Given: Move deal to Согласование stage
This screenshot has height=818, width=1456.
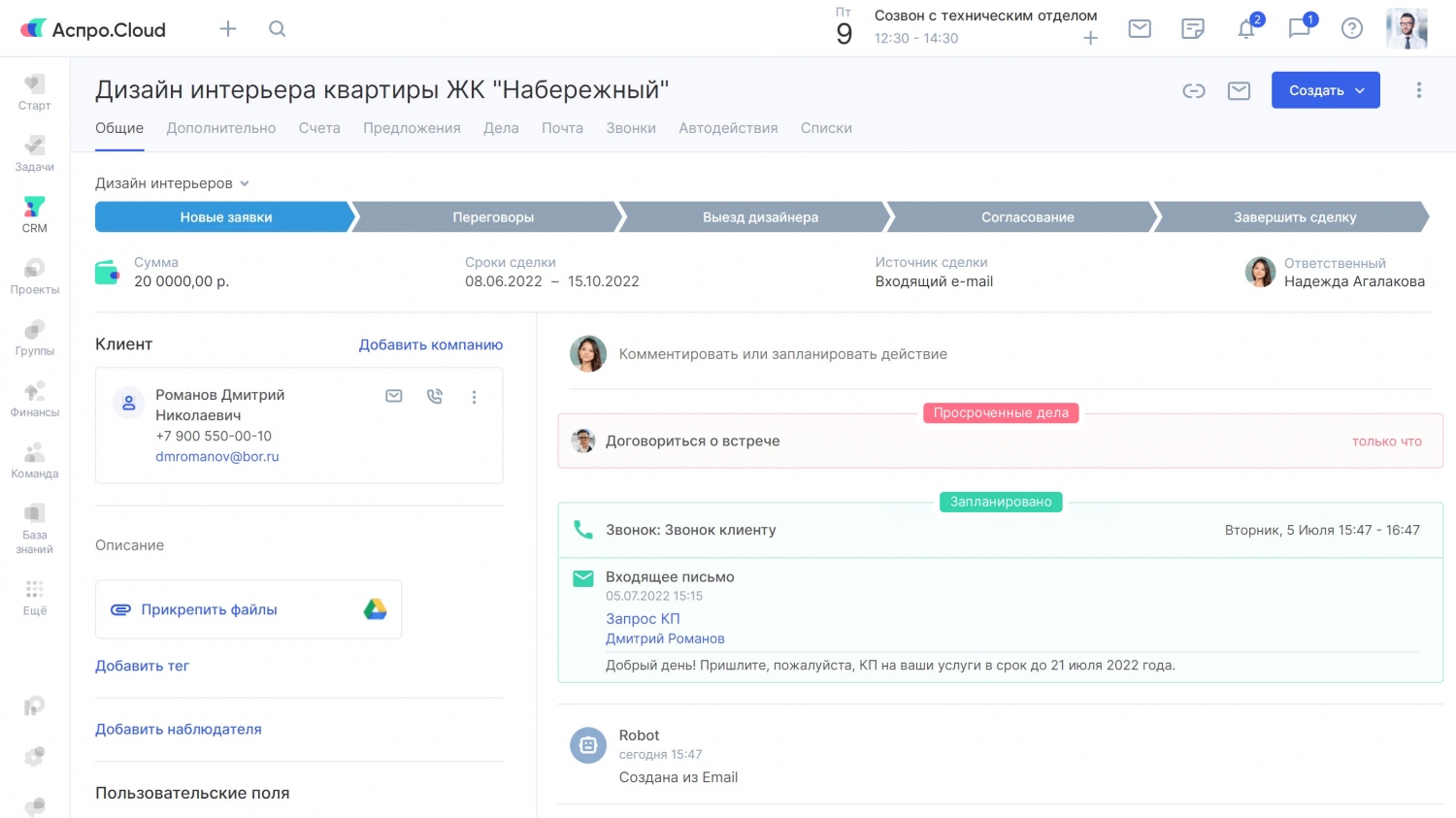Looking at the screenshot, I should [x=1027, y=217].
